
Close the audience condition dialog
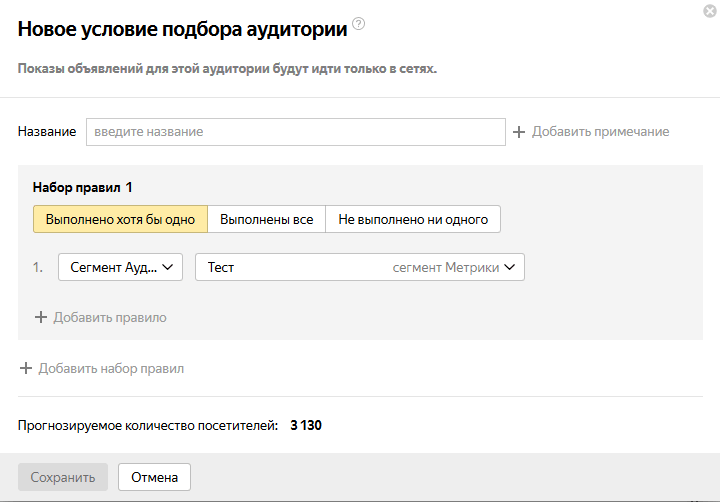[x=709, y=11]
